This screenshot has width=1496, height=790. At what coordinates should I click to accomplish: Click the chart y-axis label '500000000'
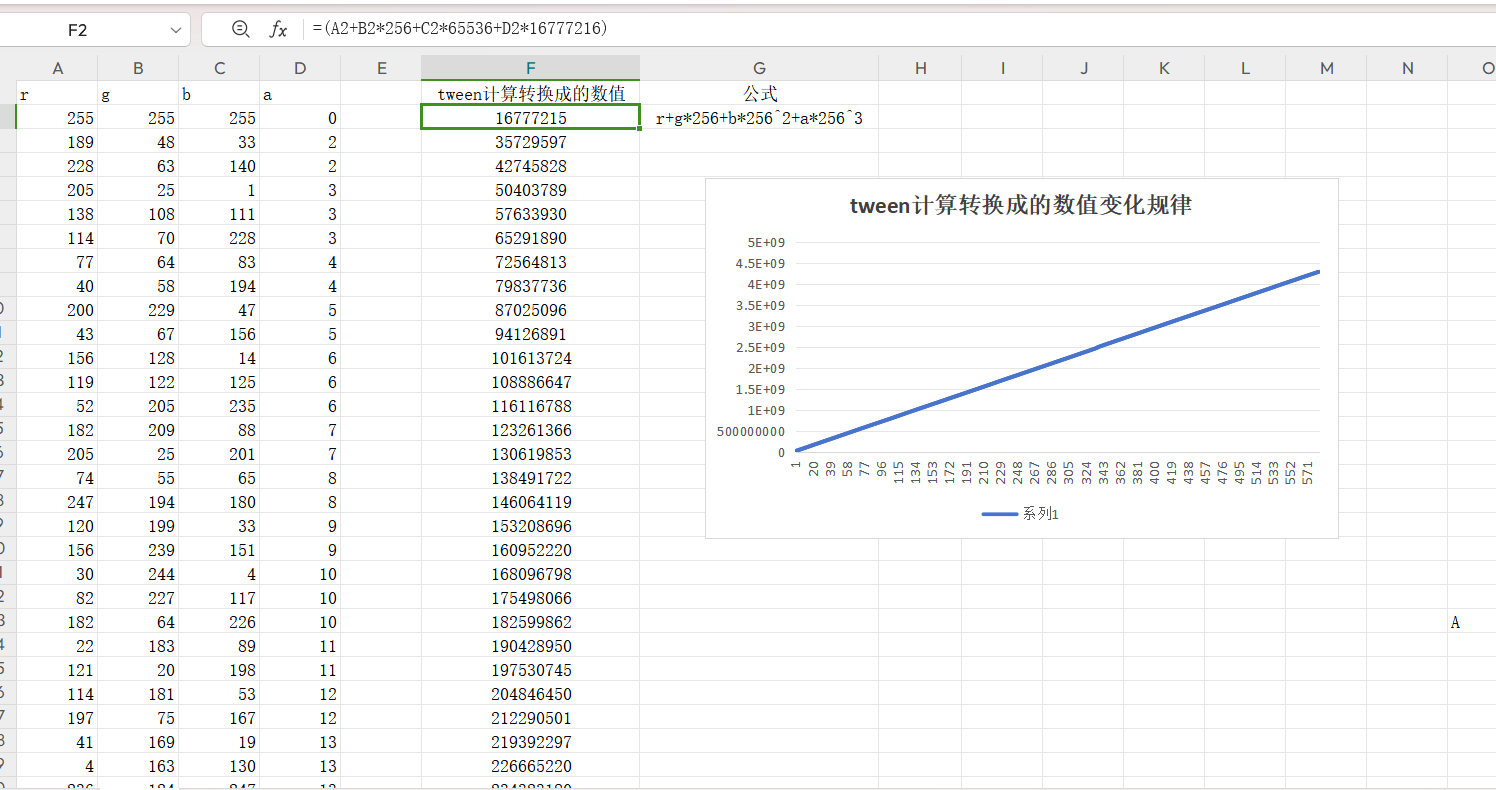click(x=752, y=432)
